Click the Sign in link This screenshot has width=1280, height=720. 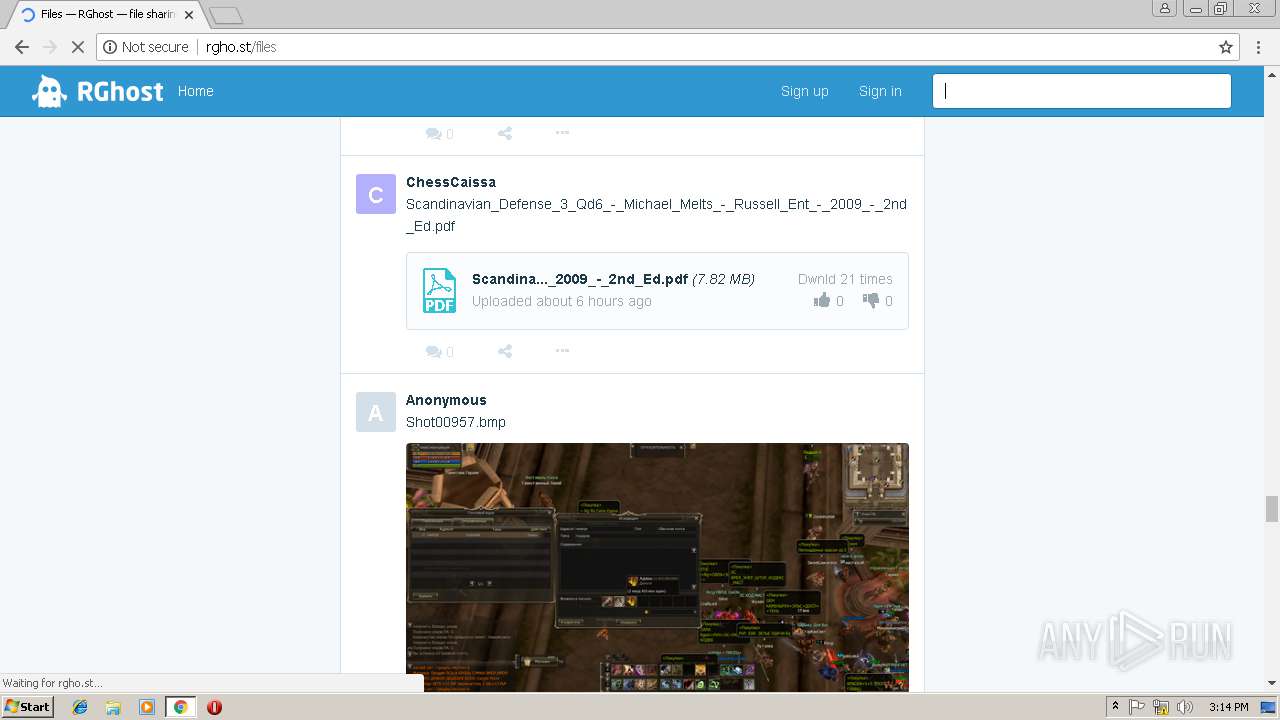pyautogui.click(x=880, y=91)
